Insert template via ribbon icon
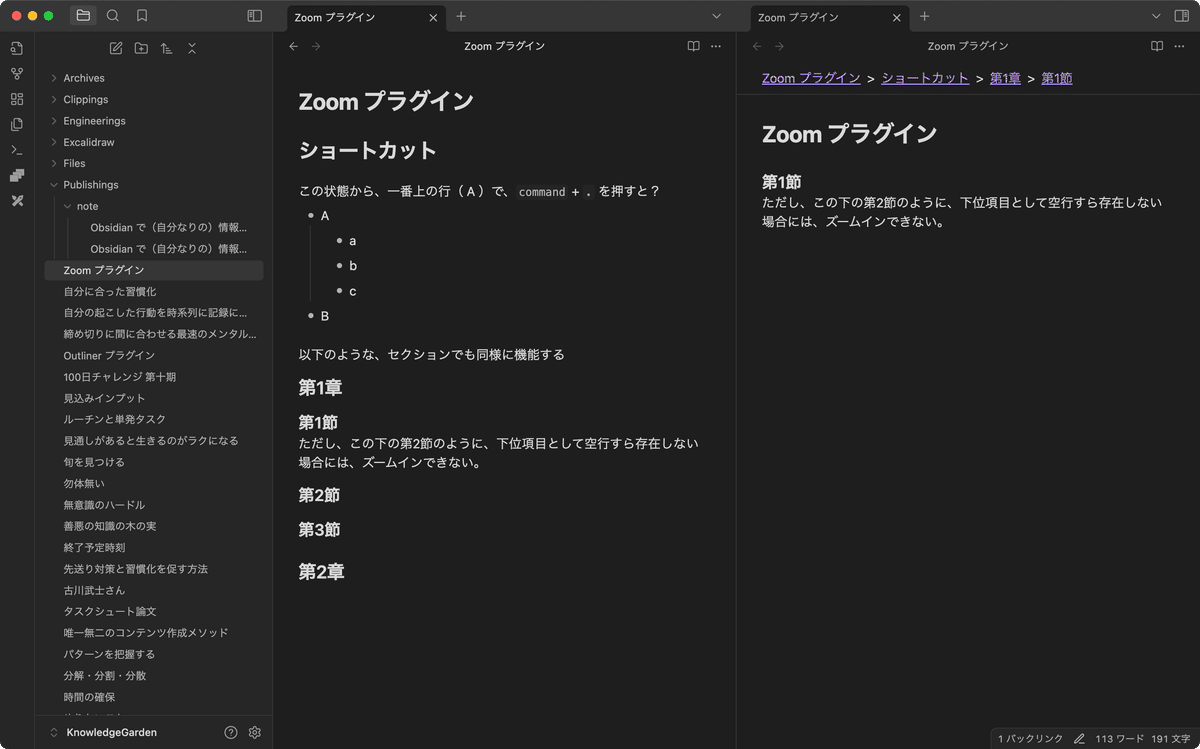The image size is (1200, 749). pyautogui.click(x=17, y=125)
